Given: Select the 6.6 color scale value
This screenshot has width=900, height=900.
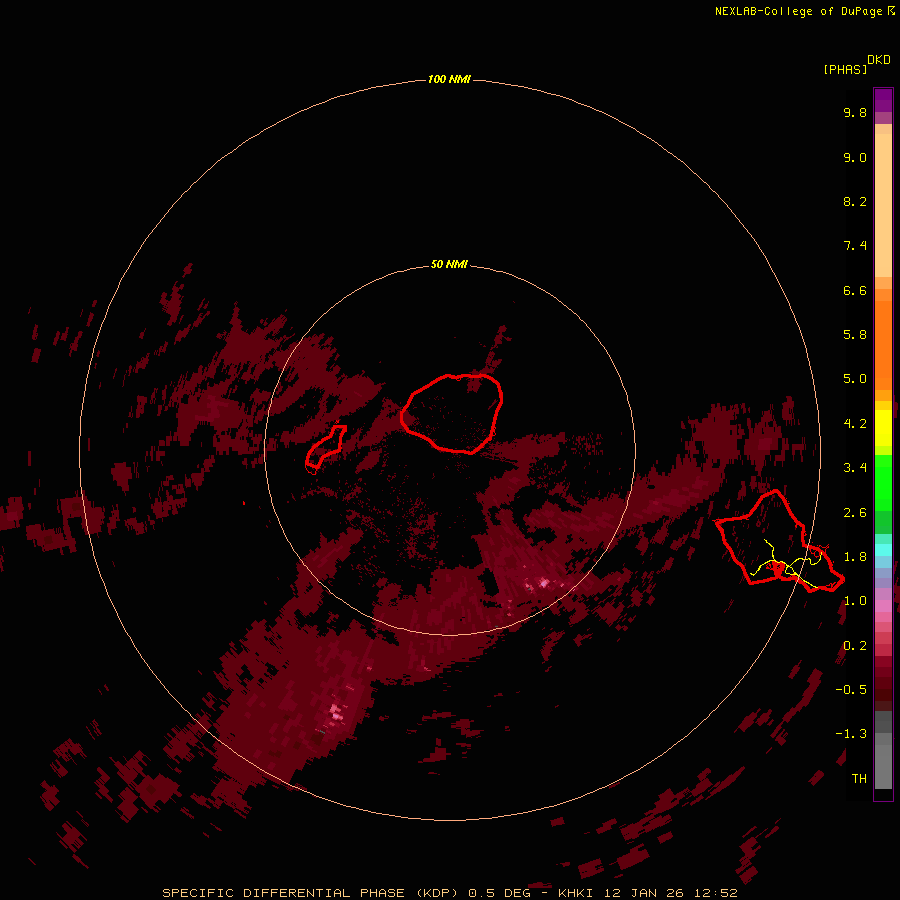Looking at the screenshot, I should 855,290.
